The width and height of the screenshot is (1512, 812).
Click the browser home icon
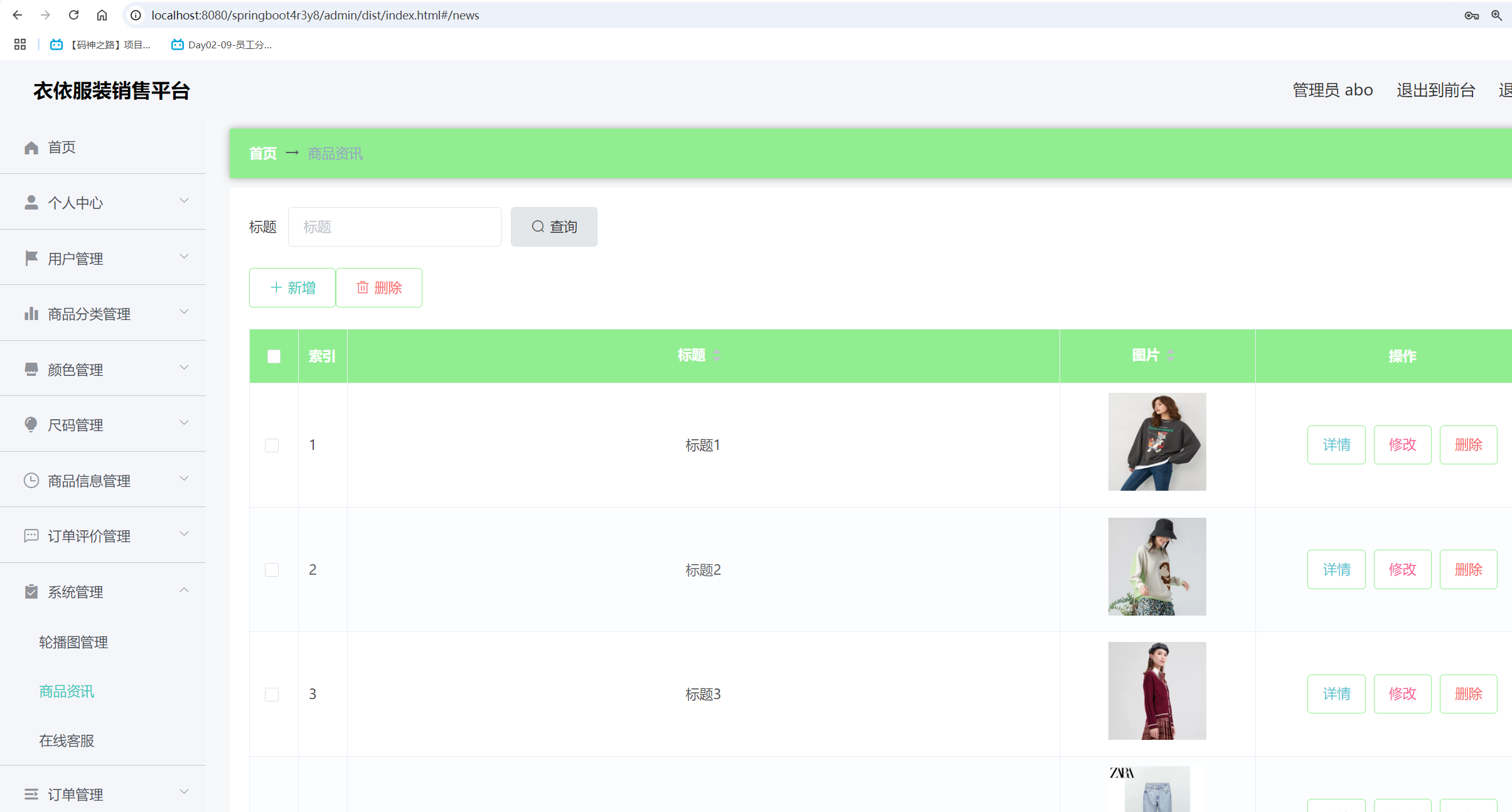(102, 15)
